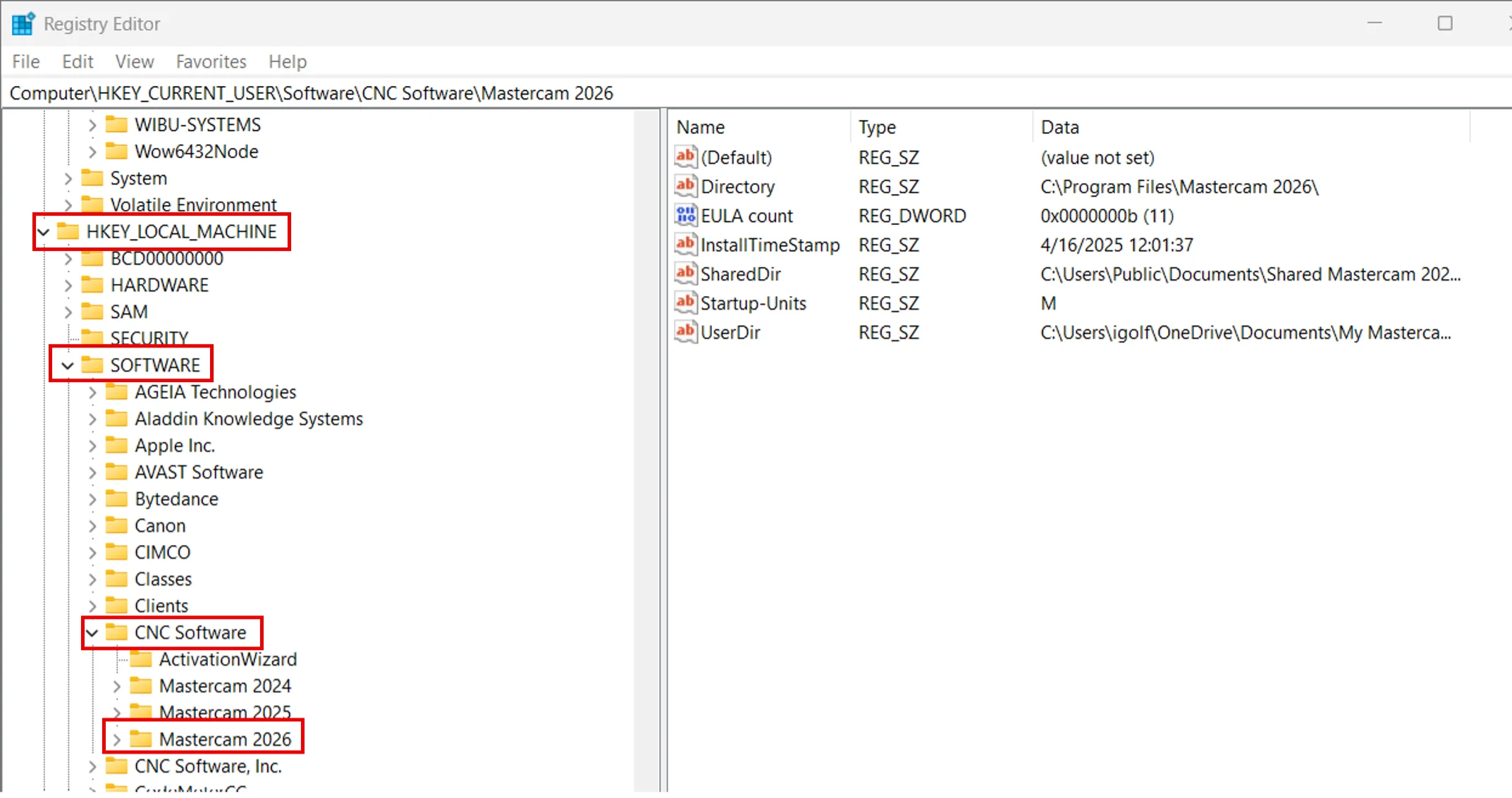
Task: Click the SharedDir value string icon
Action: (x=685, y=274)
